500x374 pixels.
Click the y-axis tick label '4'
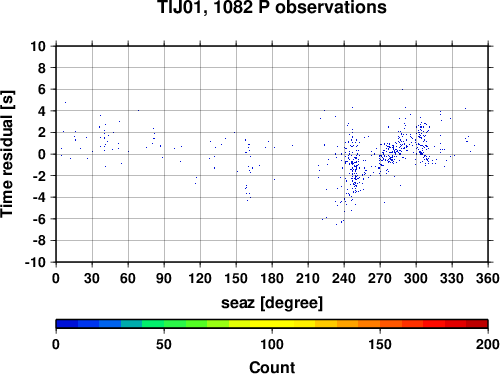coord(42,111)
